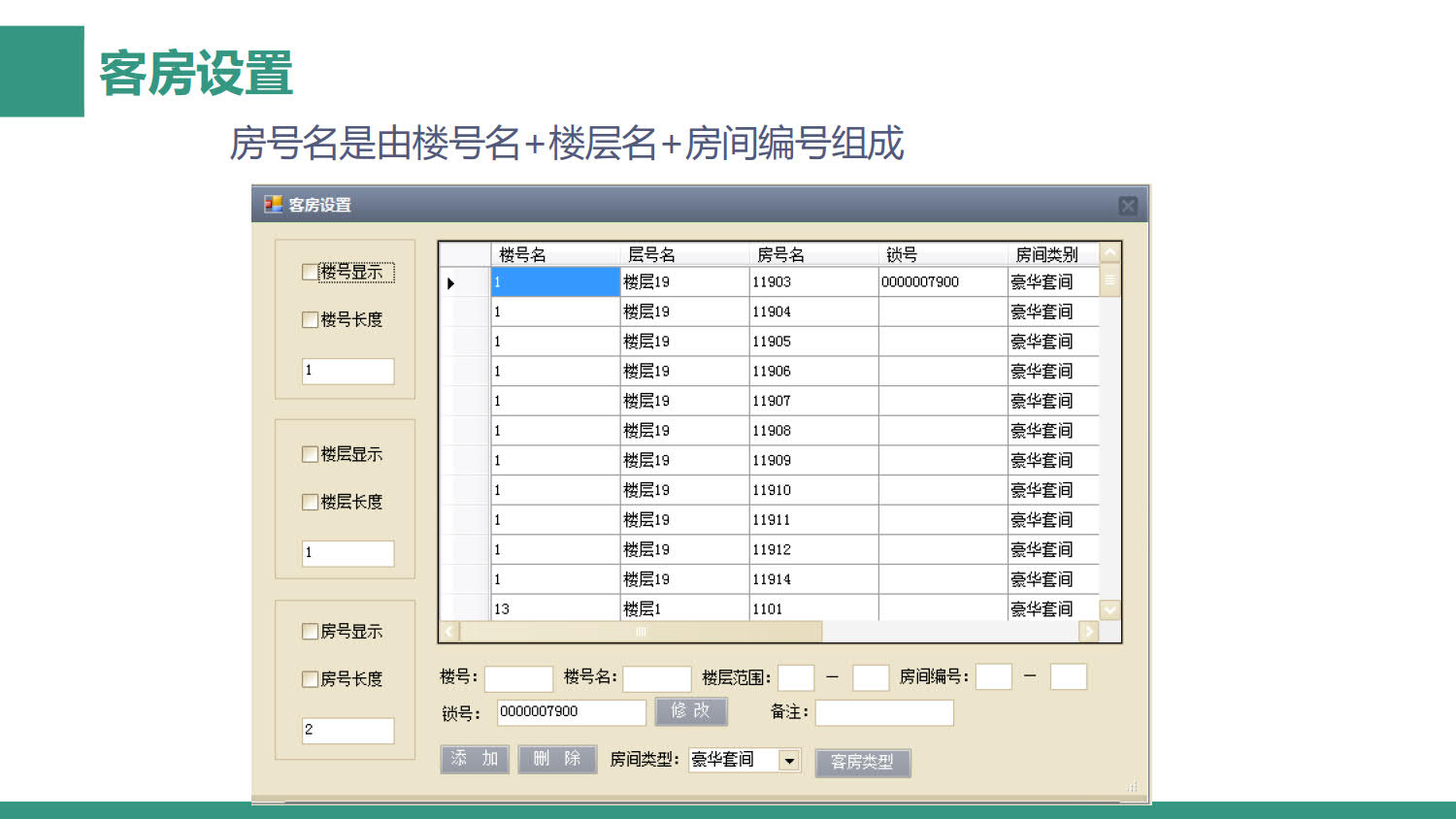Click the grid scroll down arrow
The image size is (1456, 819).
(x=1109, y=609)
